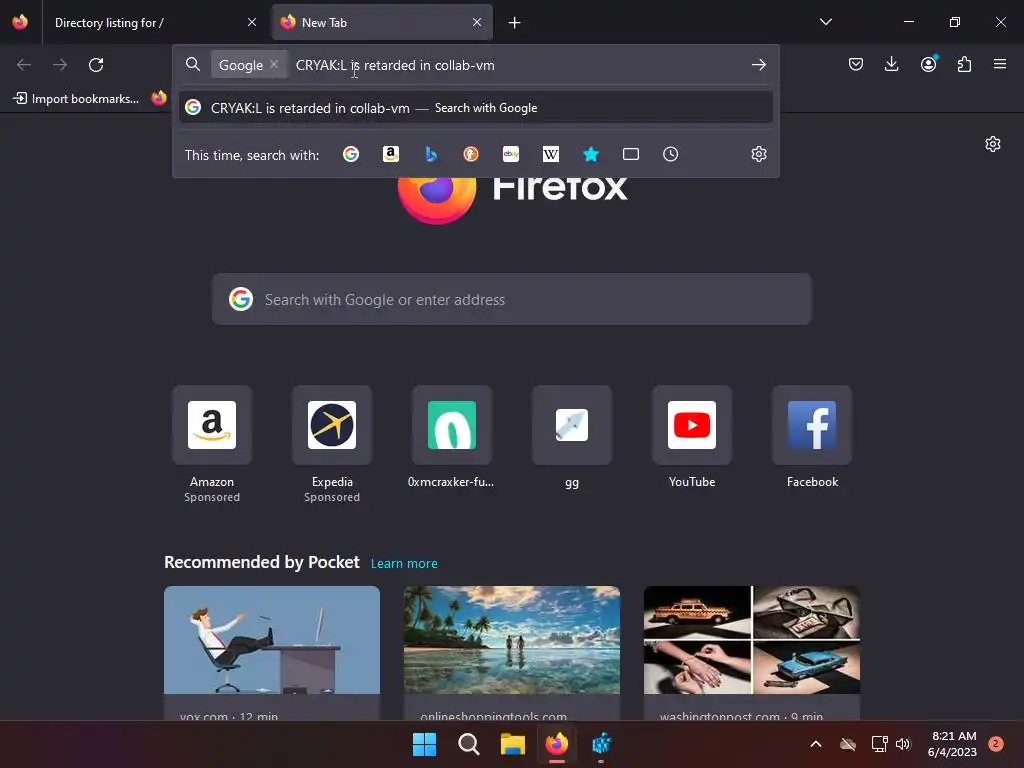Open Windows taskbar search
The height and width of the screenshot is (768, 1024).
pos(468,744)
